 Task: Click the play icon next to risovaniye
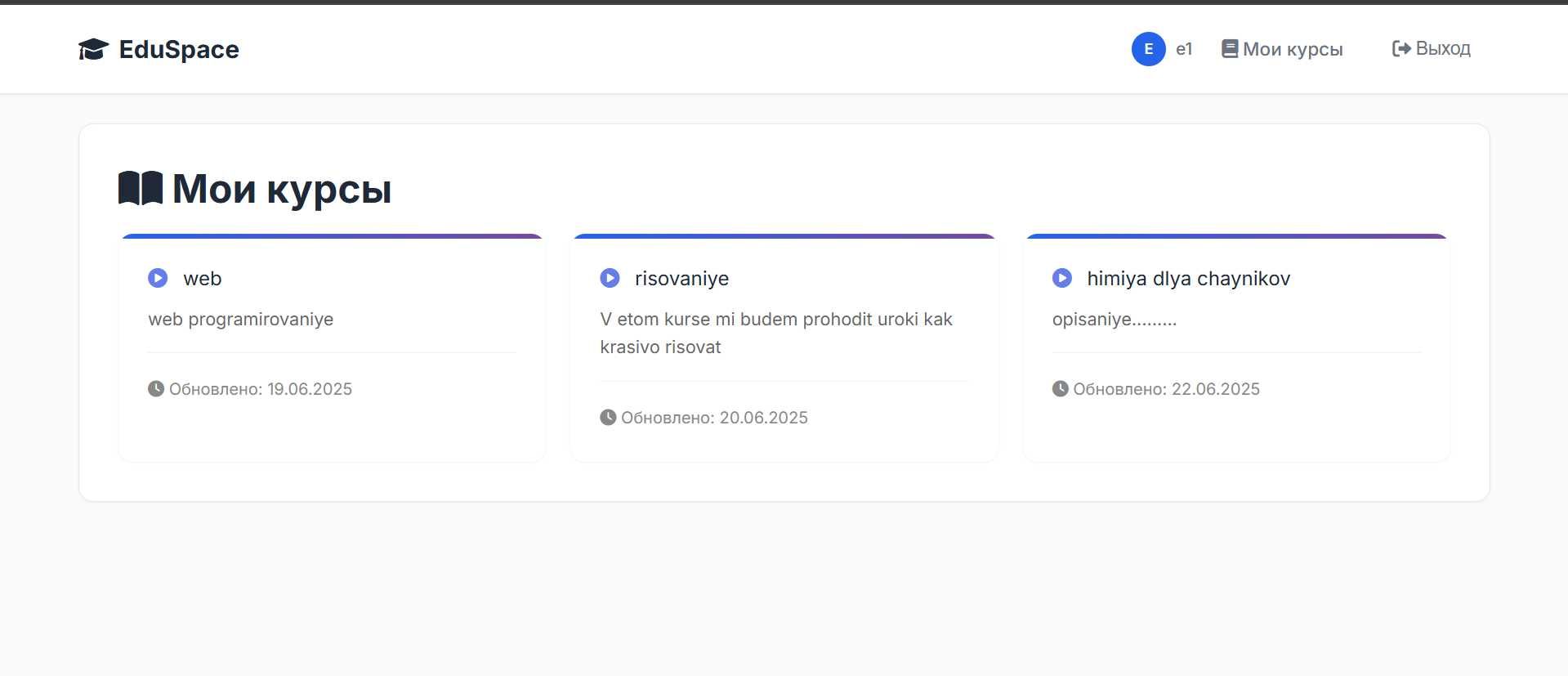[610, 278]
